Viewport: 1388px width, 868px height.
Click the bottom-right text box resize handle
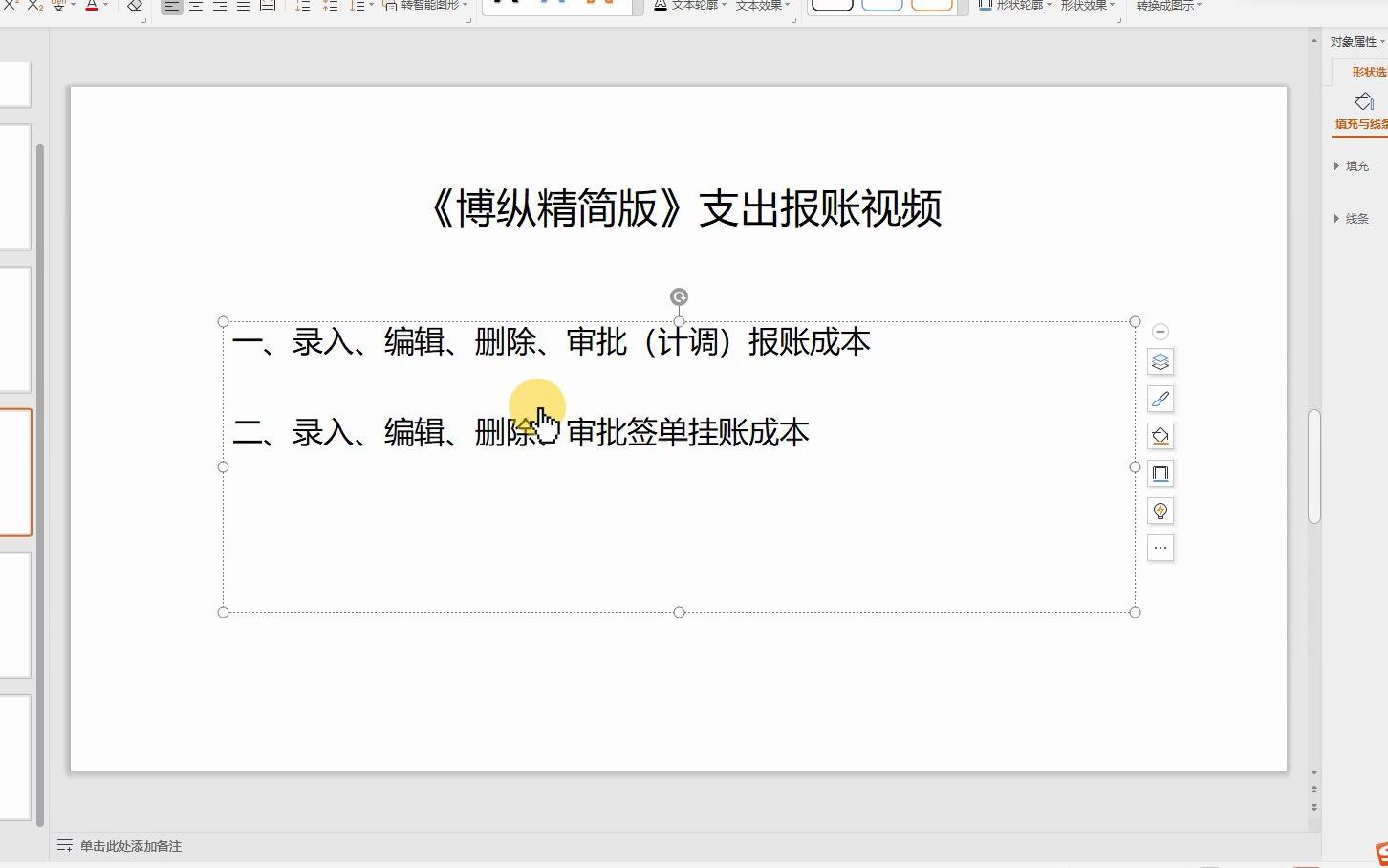[1136, 612]
